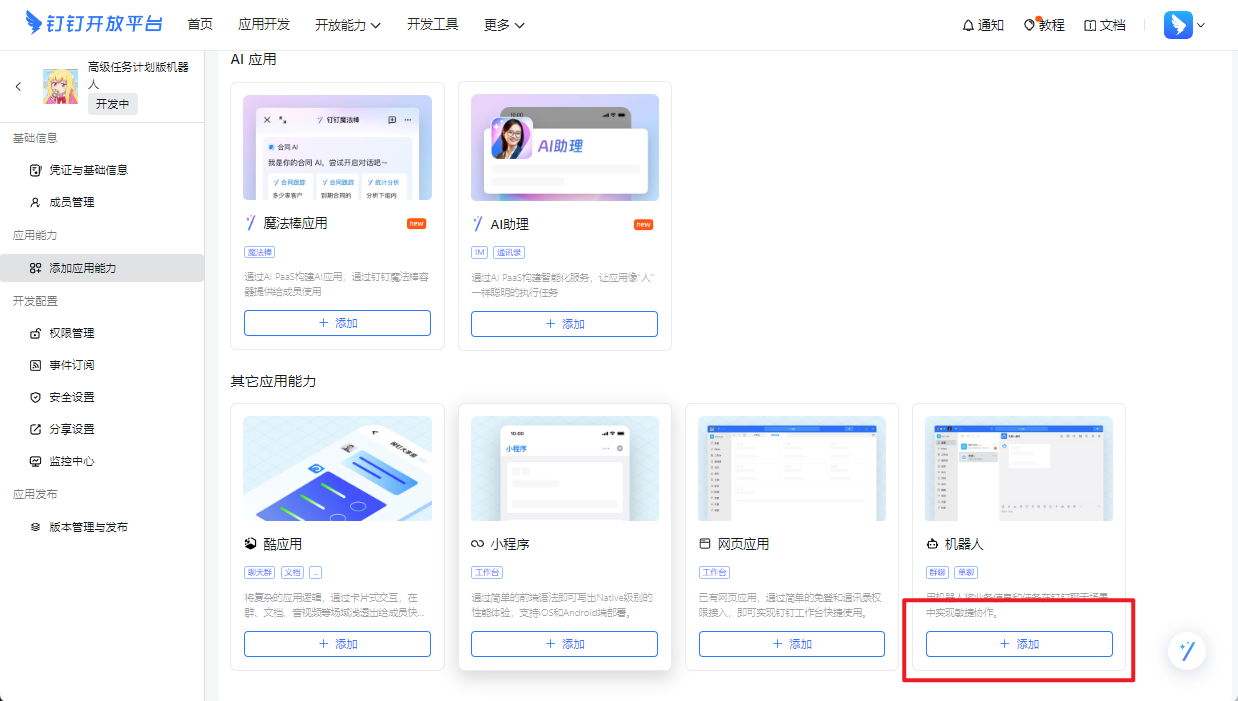Click the 凭证与基础信息 sidebar icon

pyautogui.click(x=36, y=170)
